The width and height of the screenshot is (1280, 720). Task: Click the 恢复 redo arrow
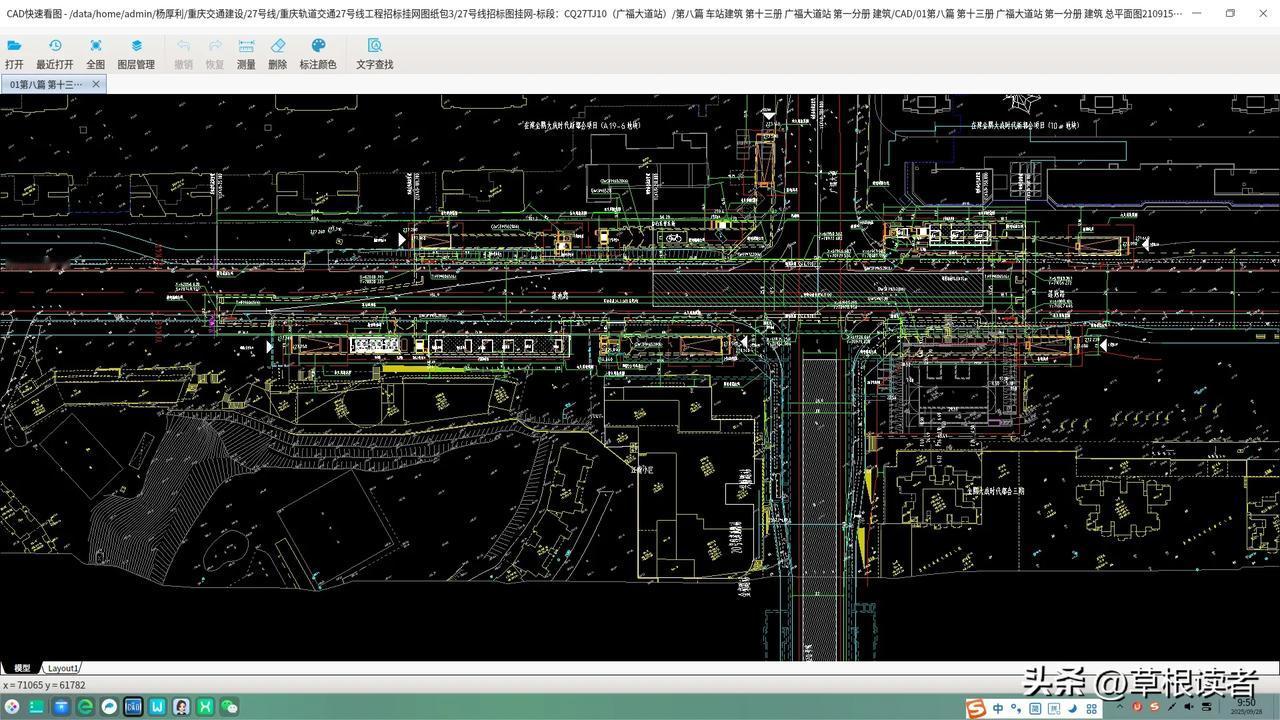214,46
